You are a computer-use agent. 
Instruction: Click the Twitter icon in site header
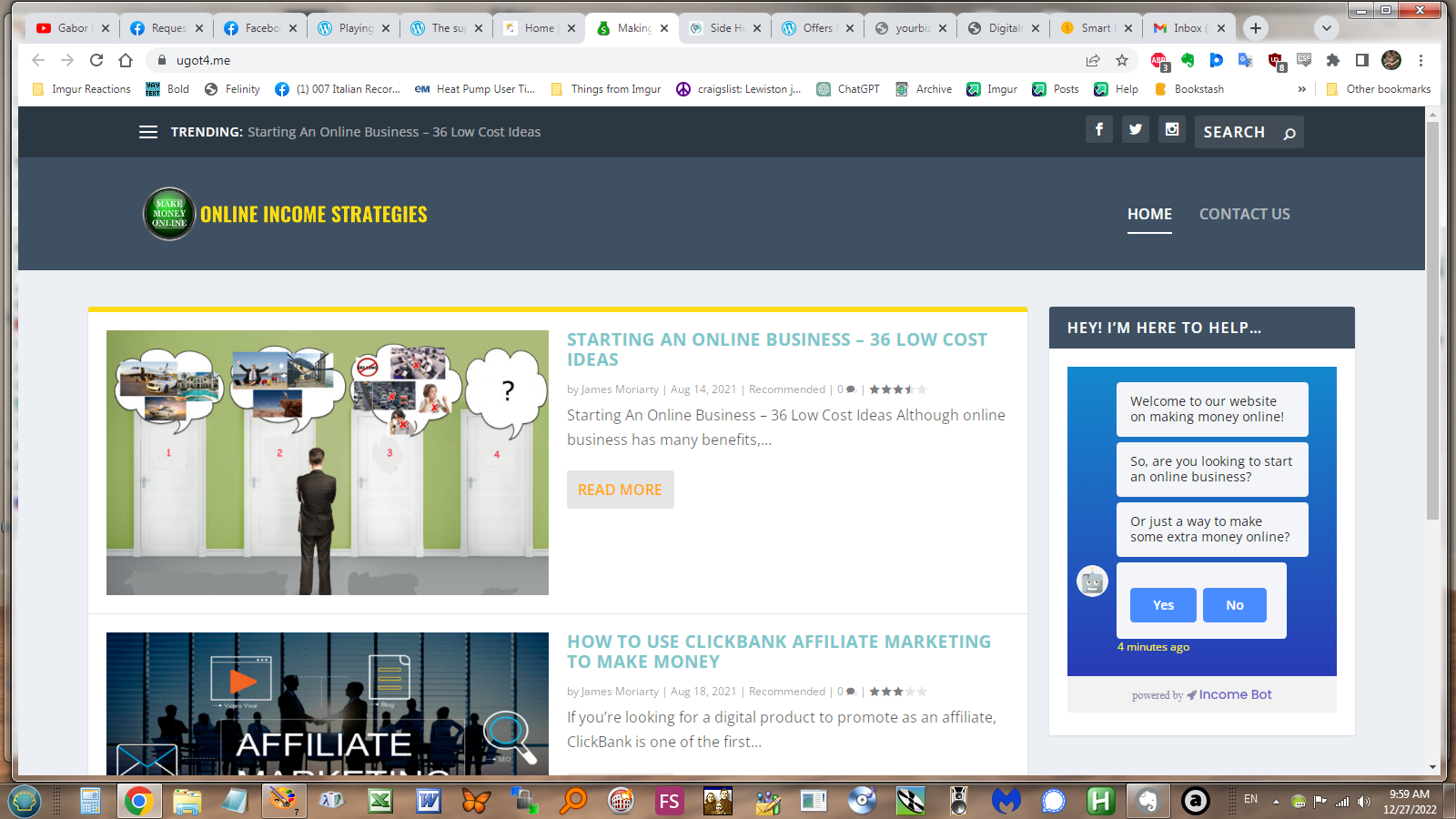point(1136,129)
